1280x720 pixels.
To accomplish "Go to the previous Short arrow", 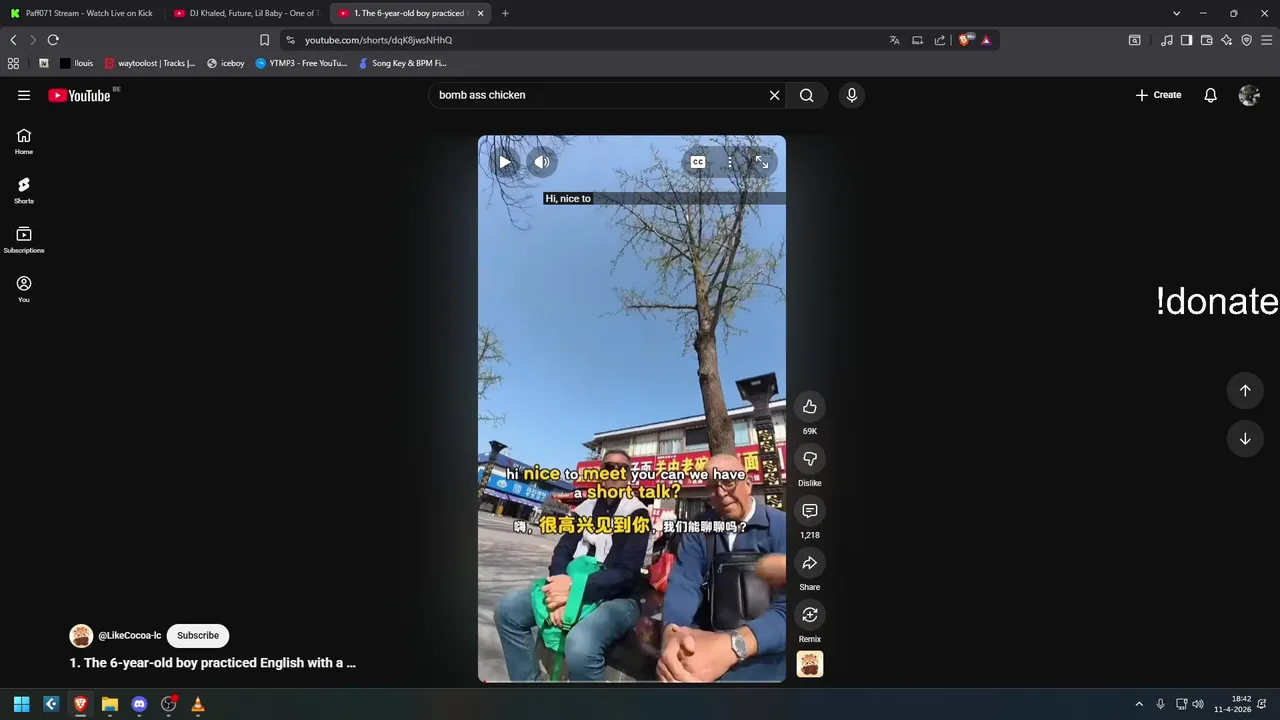I will pos(1245,391).
